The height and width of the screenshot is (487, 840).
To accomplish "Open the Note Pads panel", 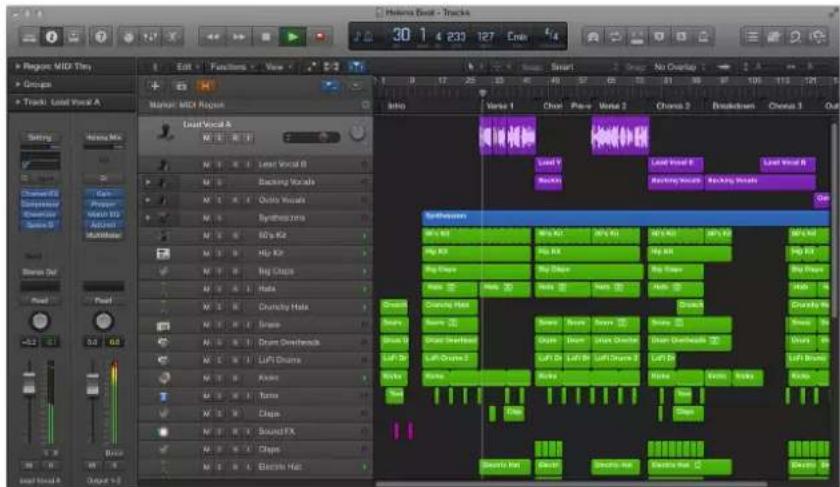I will pos(774,36).
